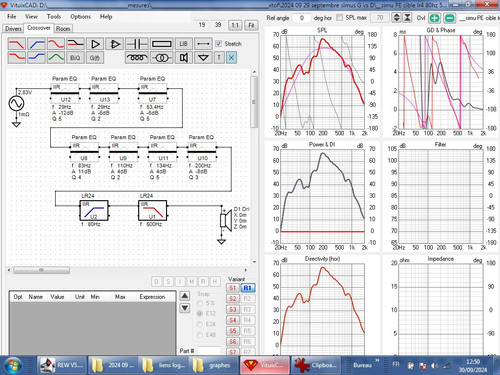
Task: Add a resistor component
Action: click(162, 44)
